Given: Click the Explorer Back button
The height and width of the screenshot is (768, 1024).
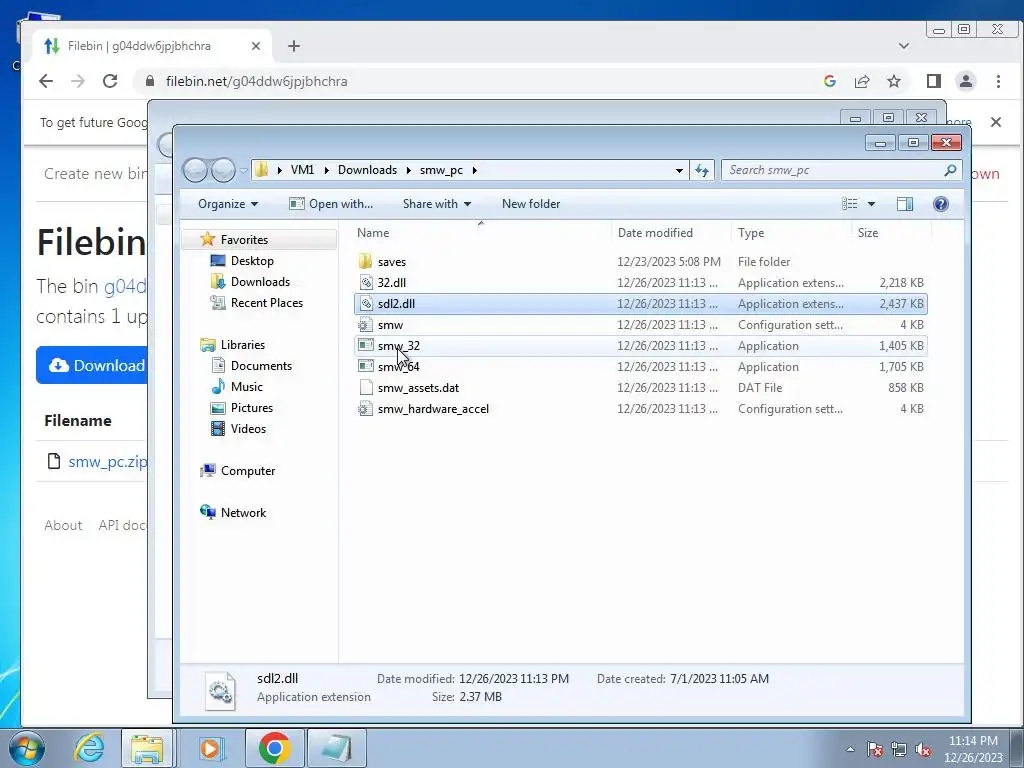Looking at the screenshot, I should coord(196,170).
